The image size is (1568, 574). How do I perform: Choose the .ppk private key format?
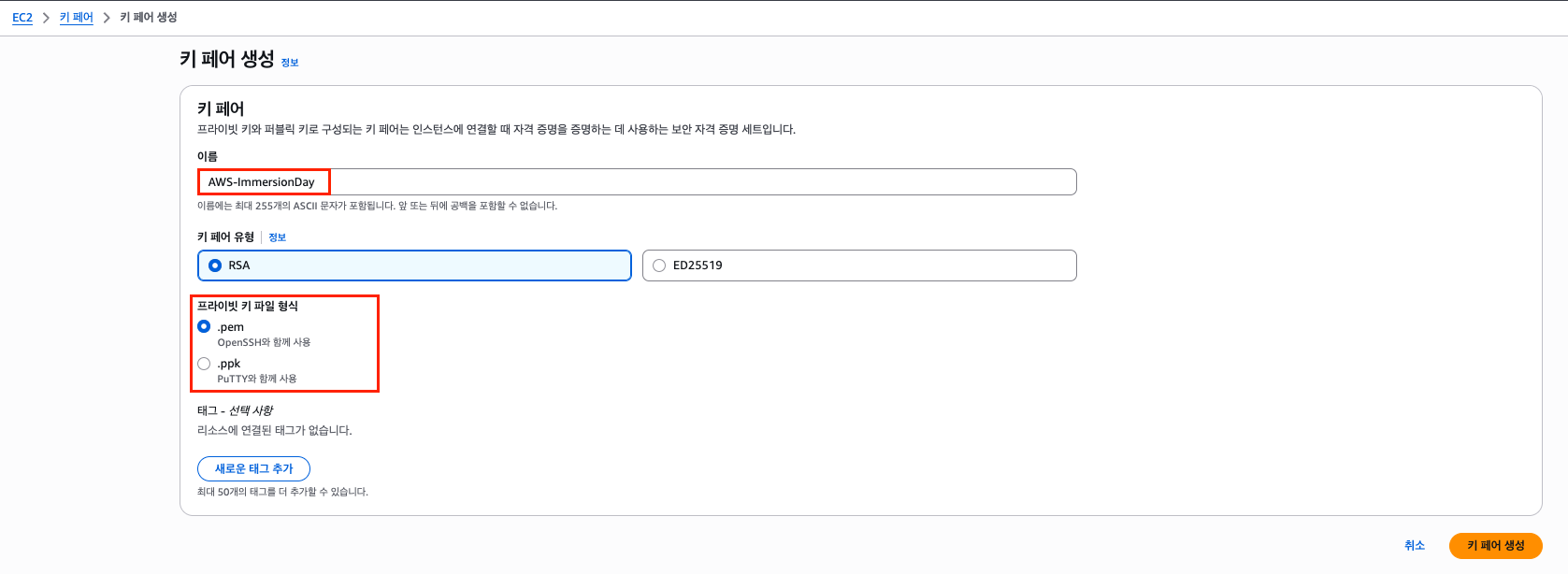tap(204, 364)
